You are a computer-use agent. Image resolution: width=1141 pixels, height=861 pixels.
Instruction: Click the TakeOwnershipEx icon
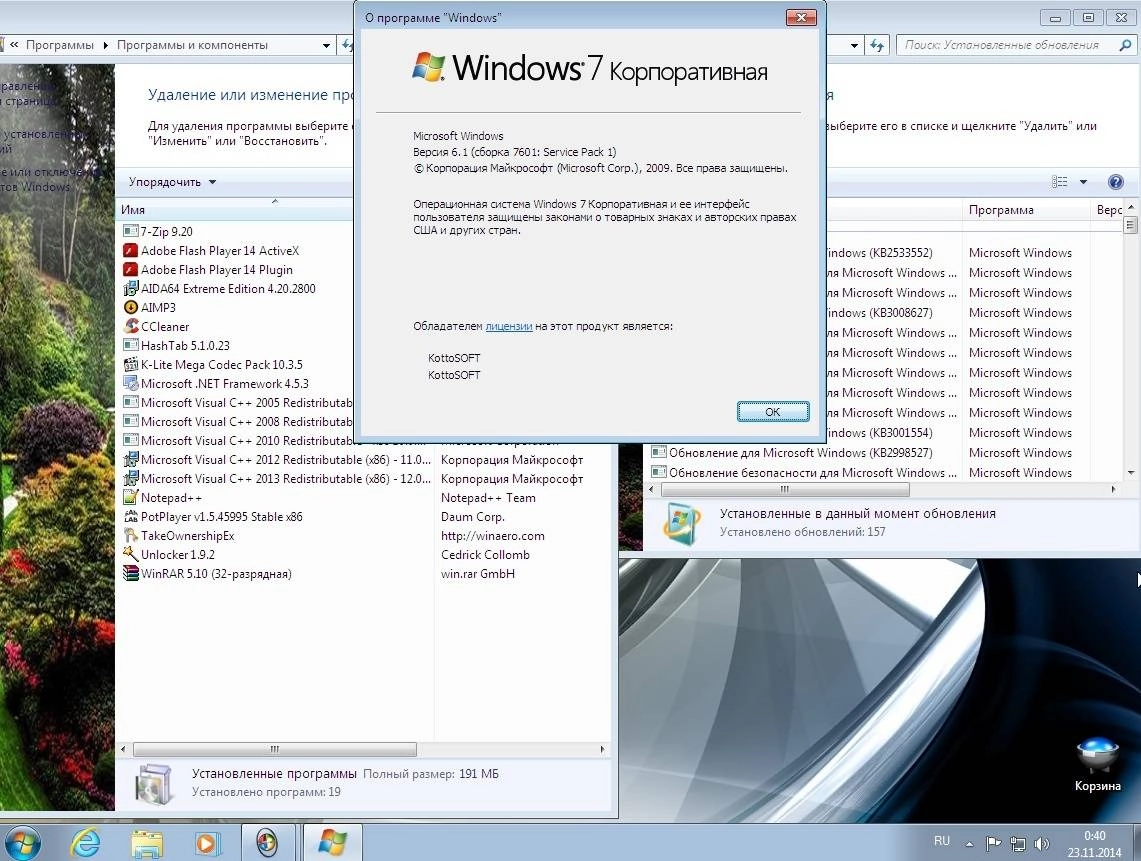coord(131,535)
